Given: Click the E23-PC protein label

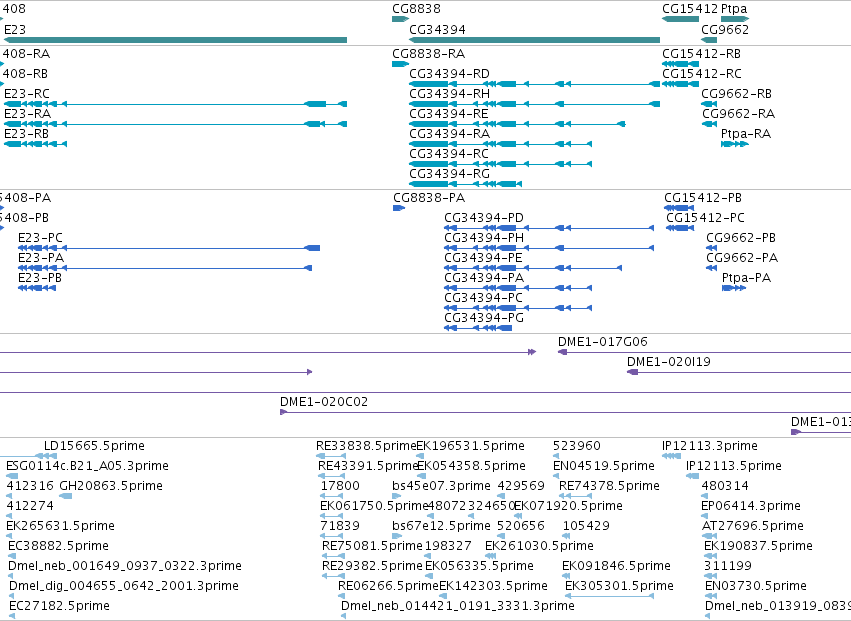Looking at the screenshot, I should (x=40, y=238).
